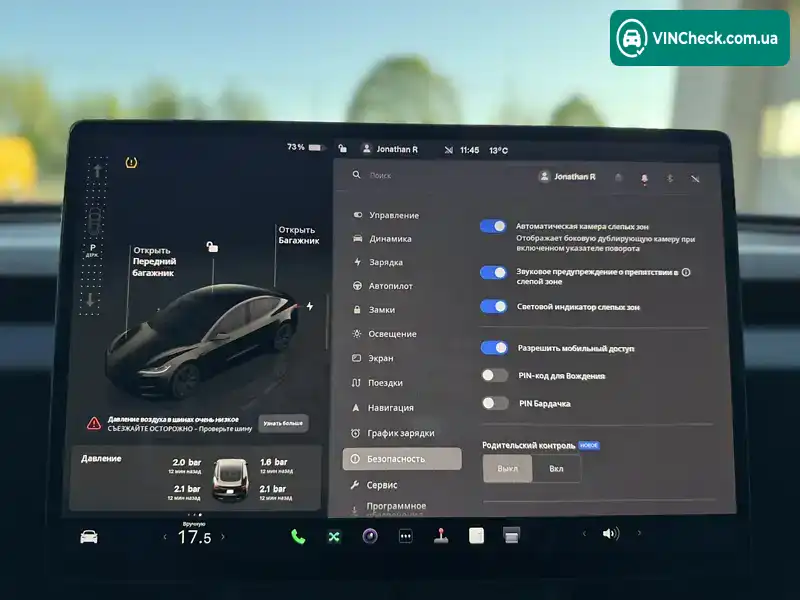Select Вкл for Родительский контроль
Screen dimensions: 800x600
point(556,468)
